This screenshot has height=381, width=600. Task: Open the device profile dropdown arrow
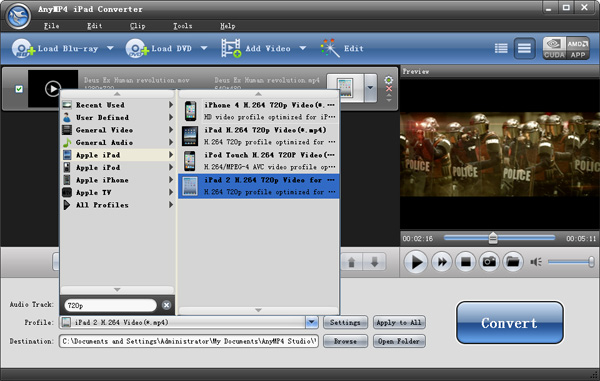(x=370, y=88)
